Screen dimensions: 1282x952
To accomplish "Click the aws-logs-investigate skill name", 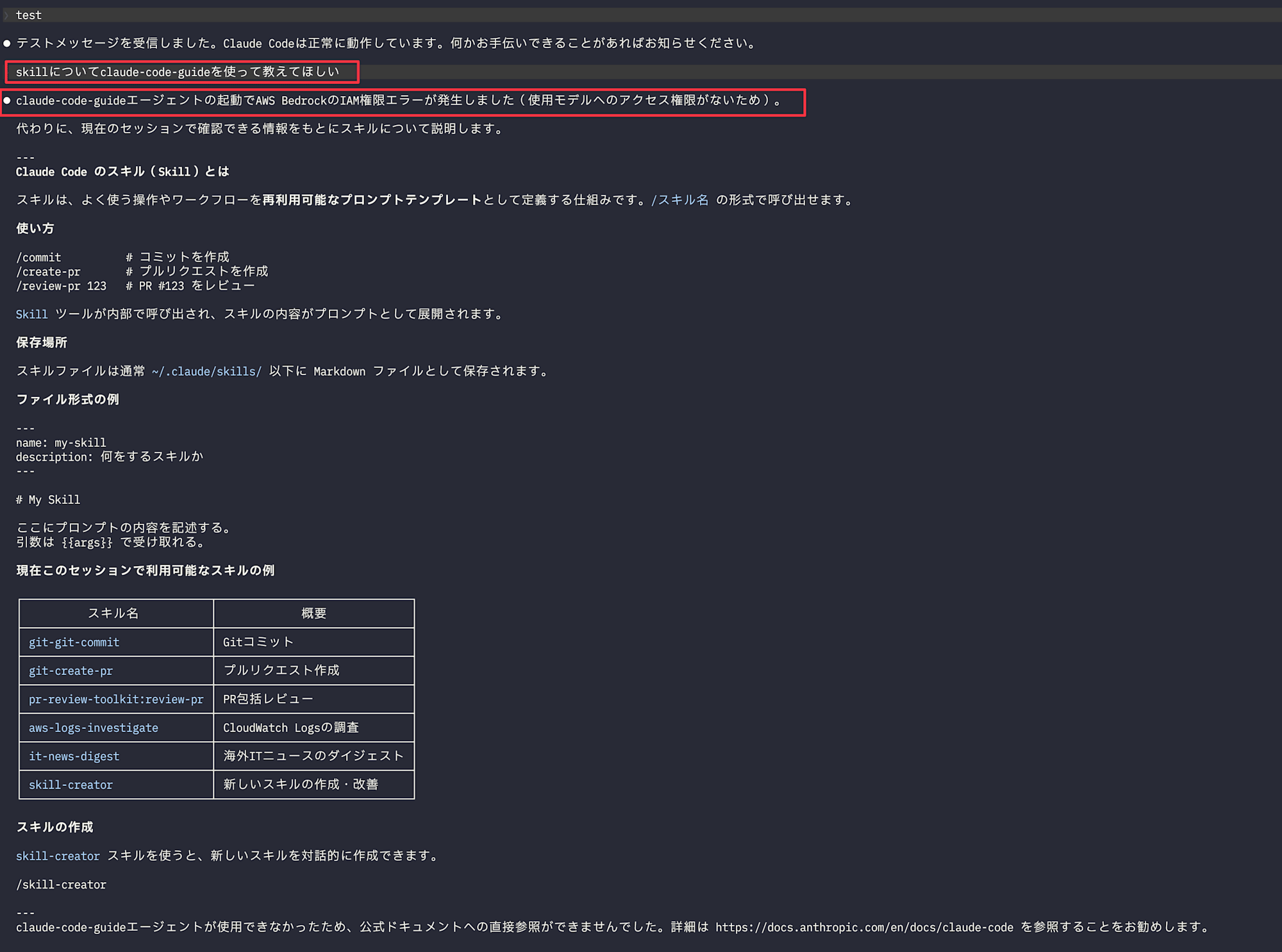I will (93, 728).
